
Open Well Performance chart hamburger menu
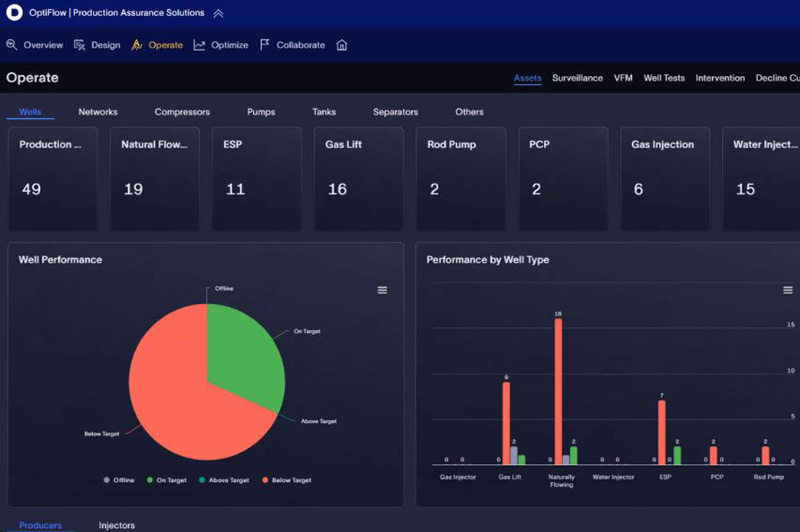[x=382, y=290]
